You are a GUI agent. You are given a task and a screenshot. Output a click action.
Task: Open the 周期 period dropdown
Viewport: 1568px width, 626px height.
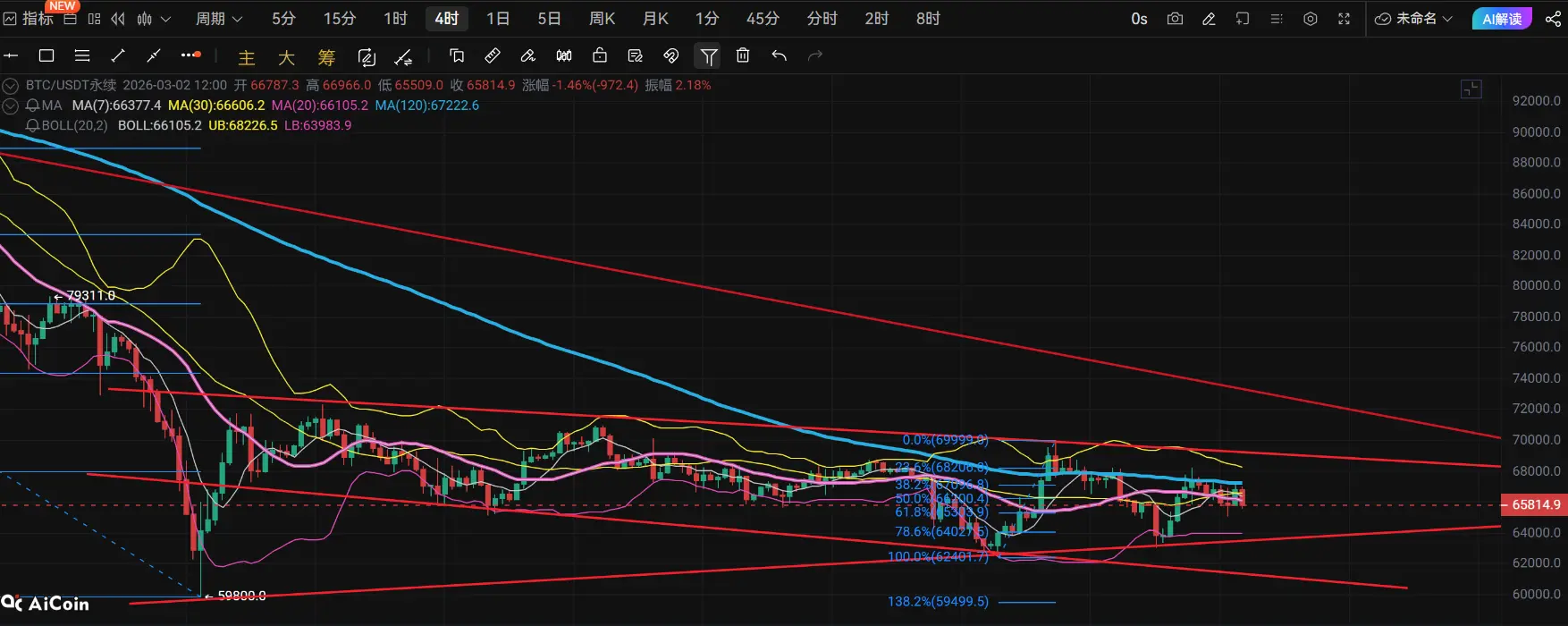click(219, 19)
